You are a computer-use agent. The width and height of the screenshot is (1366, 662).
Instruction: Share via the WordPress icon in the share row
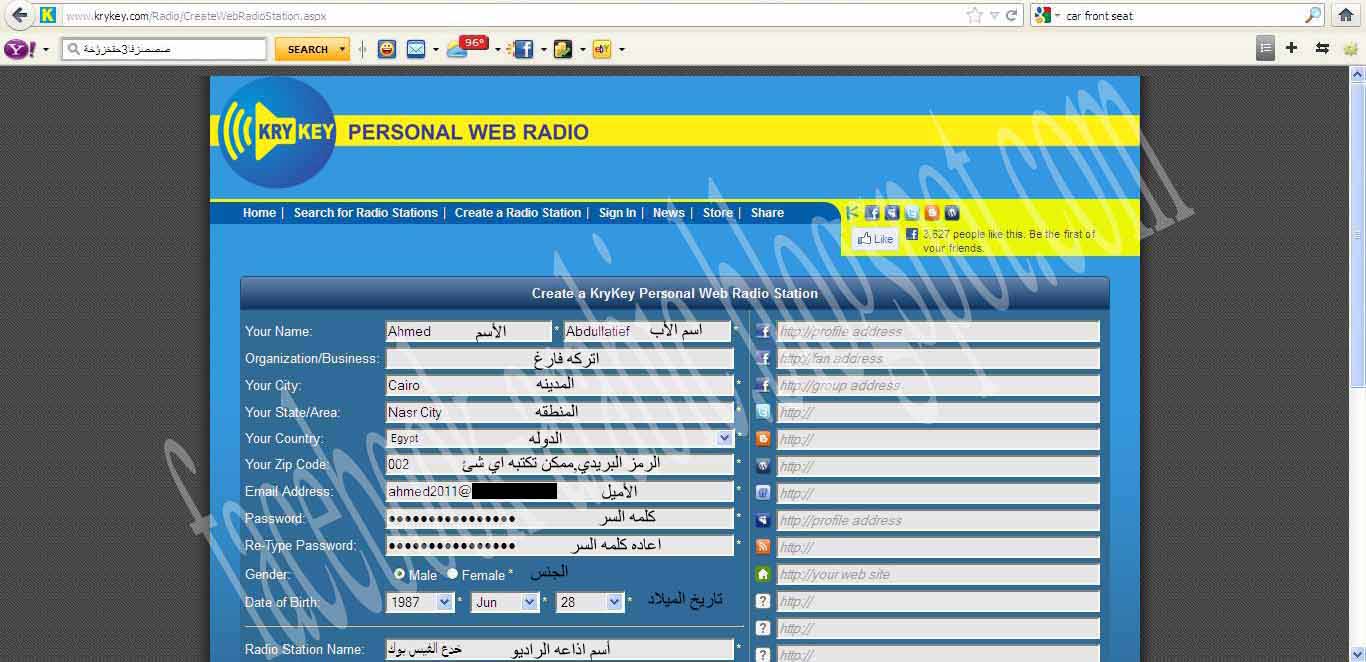[952, 212]
